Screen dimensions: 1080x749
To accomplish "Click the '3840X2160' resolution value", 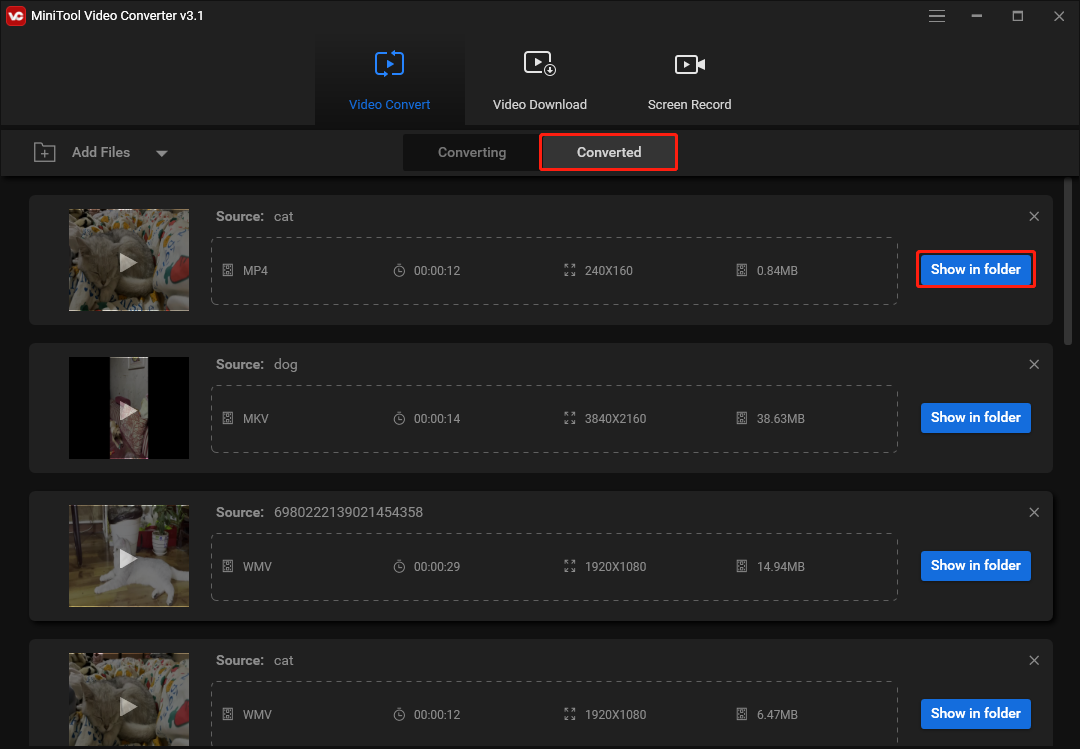I will [615, 418].
